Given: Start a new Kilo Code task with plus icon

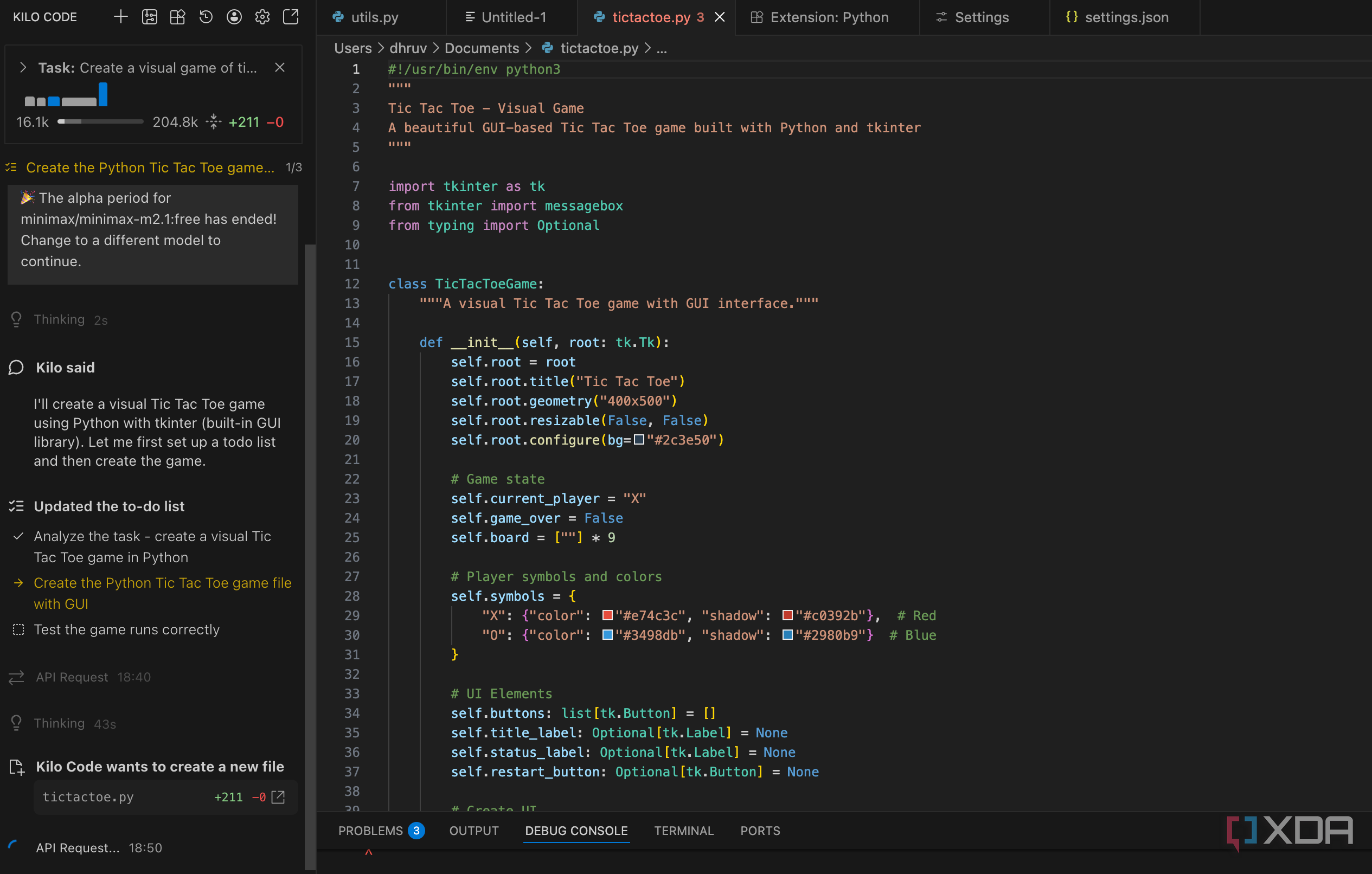Looking at the screenshot, I should point(121,17).
